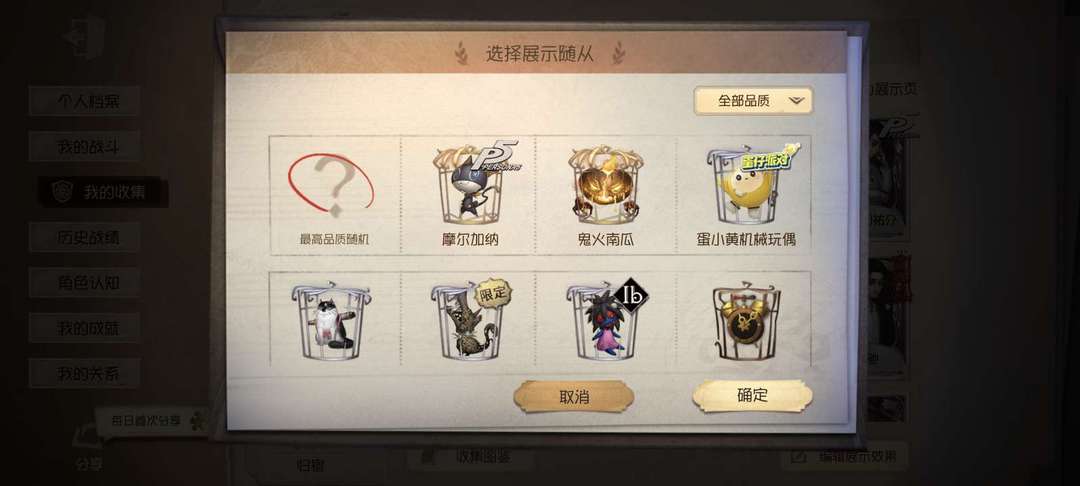
Task: Select the 最高品质随机 question mark option
Action: (x=335, y=196)
